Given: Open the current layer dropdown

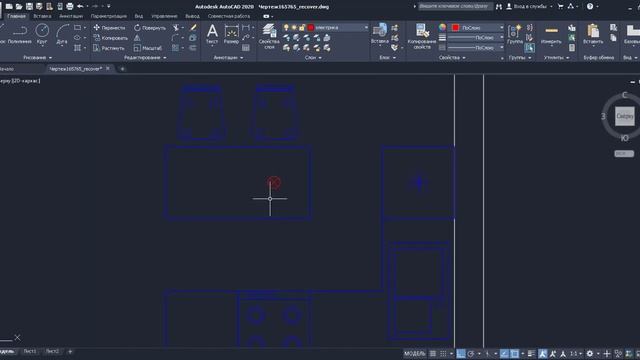Looking at the screenshot, I should click(366, 27).
